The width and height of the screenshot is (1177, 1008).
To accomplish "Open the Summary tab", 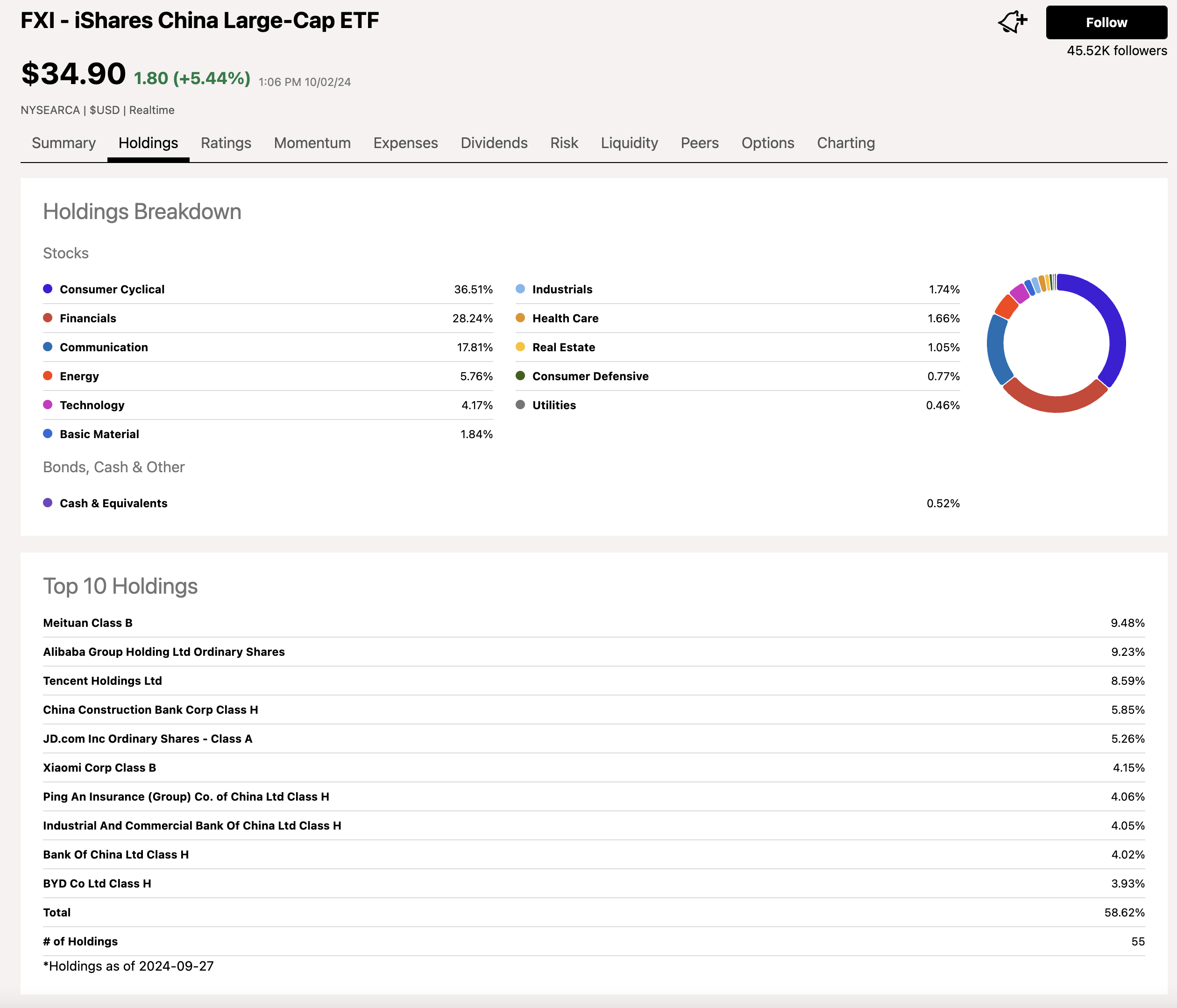I will pyautogui.click(x=64, y=142).
